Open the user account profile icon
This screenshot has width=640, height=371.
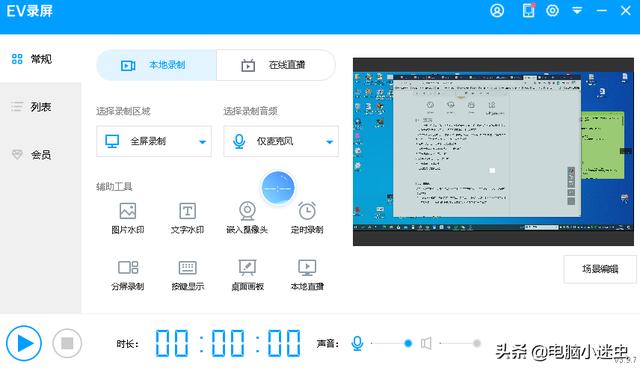click(x=497, y=11)
